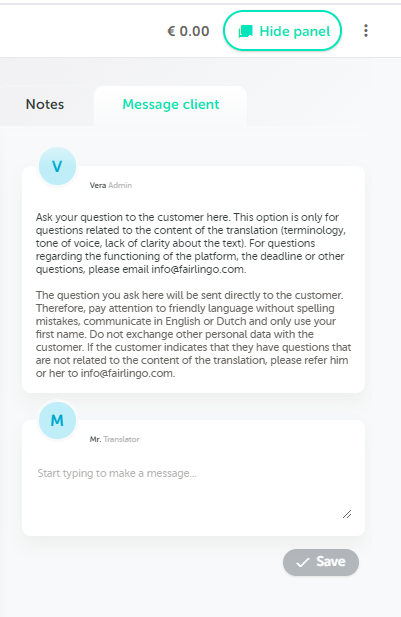Click the Admin role label

(x=120, y=185)
